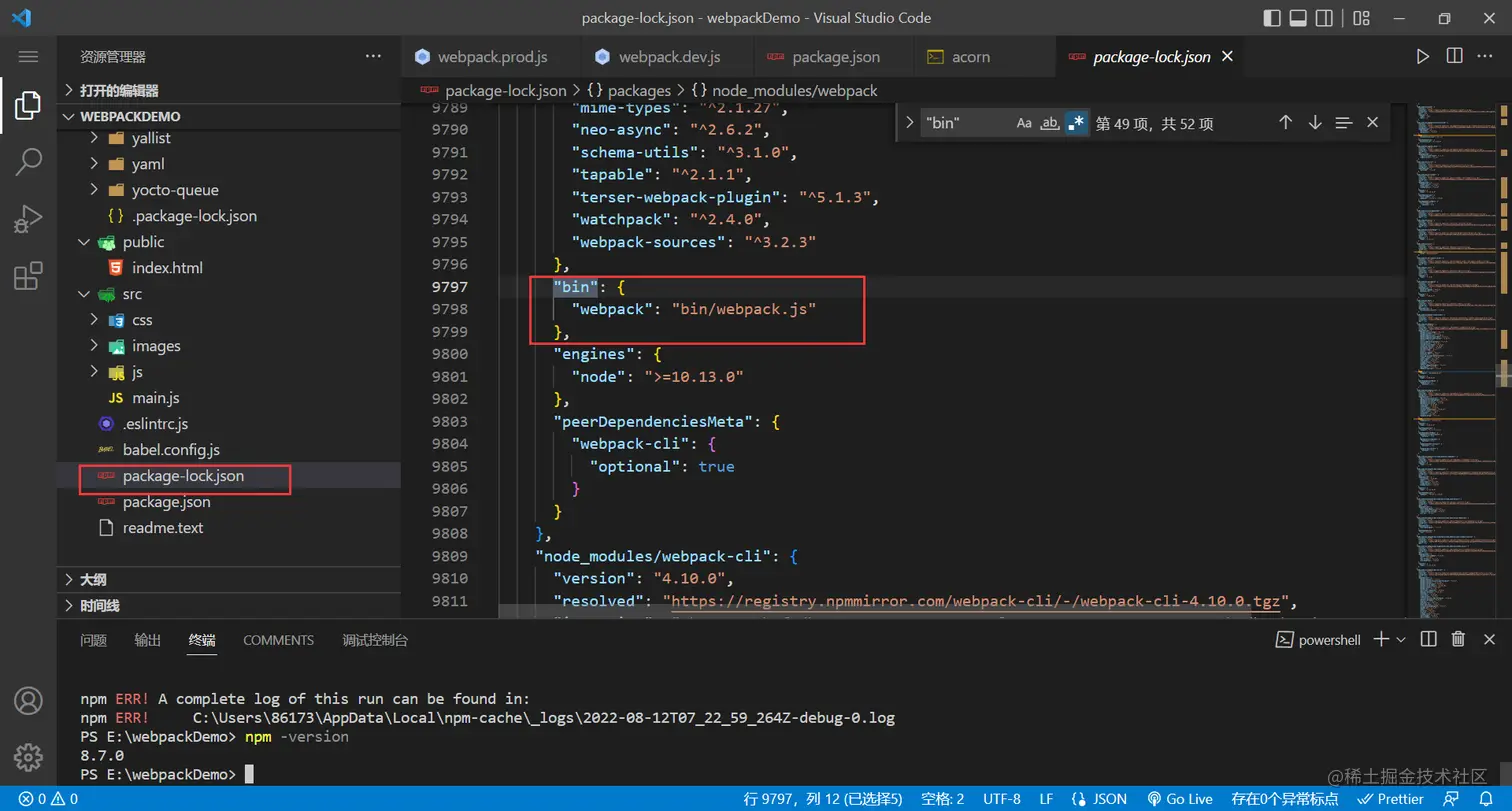The width and height of the screenshot is (1512, 811).
Task: Expand the 时间线 timeline section
Action: 229,605
